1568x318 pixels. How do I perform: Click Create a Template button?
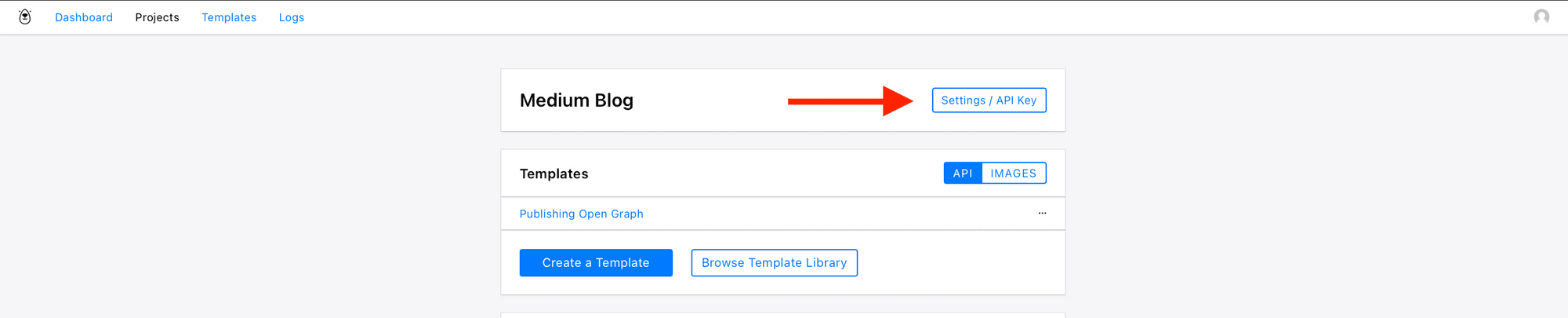click(x=596, y=263)
